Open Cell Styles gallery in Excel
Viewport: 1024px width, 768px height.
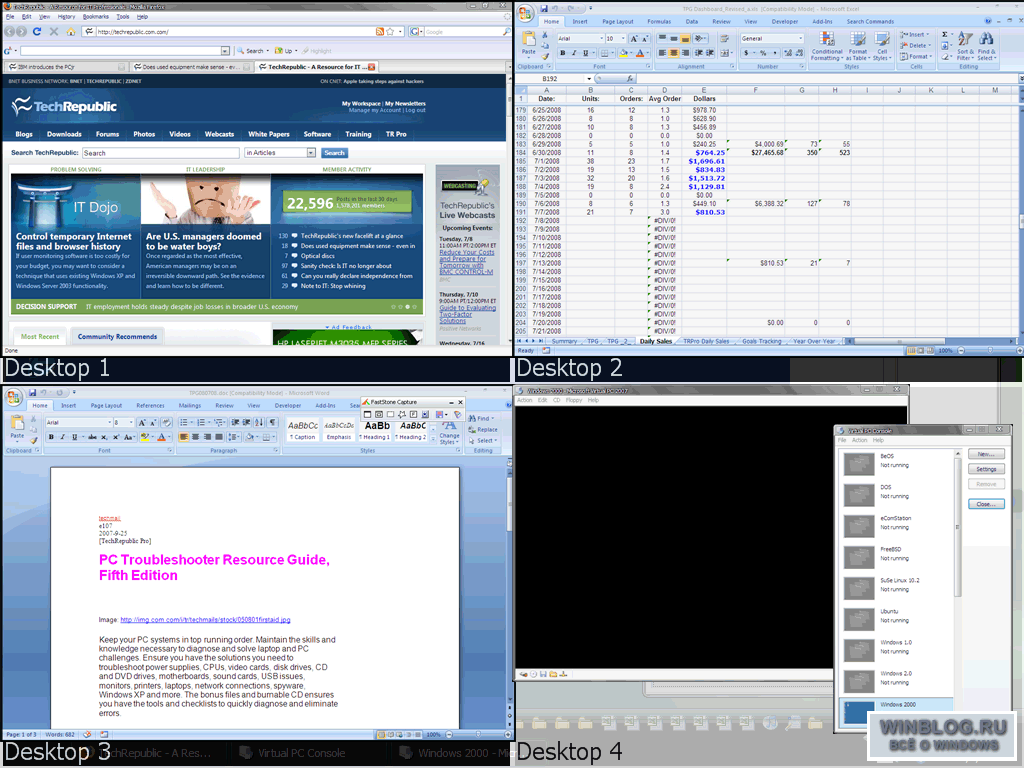tap(882, 46)
